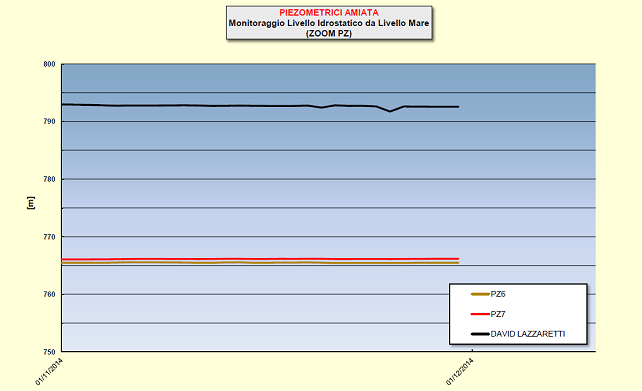Click the dip in the black DAVID LAZZARETTI line
This screenshot has width=642, height=391.
coord(390,111)
